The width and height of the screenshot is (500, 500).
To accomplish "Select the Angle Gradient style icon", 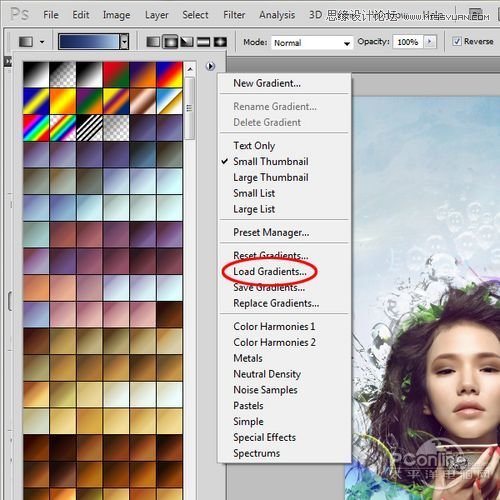I will click(187, 42).
